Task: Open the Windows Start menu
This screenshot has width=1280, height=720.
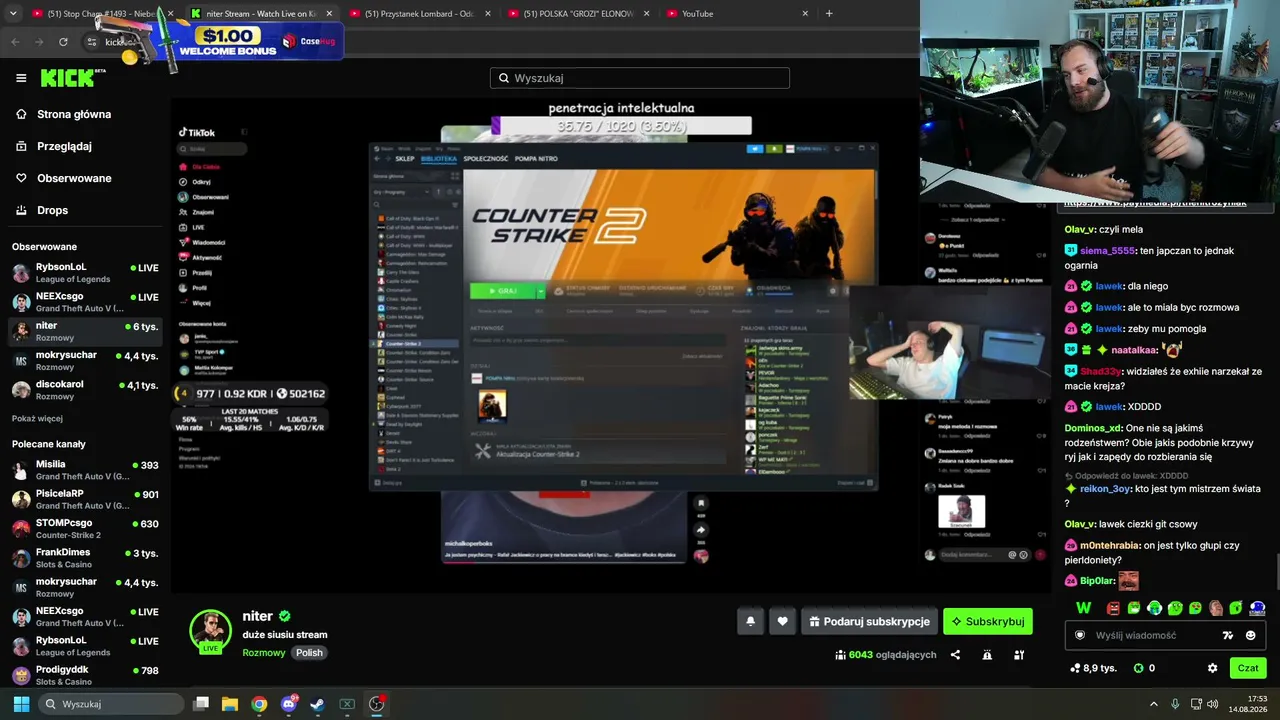Action: click(21, 704)
